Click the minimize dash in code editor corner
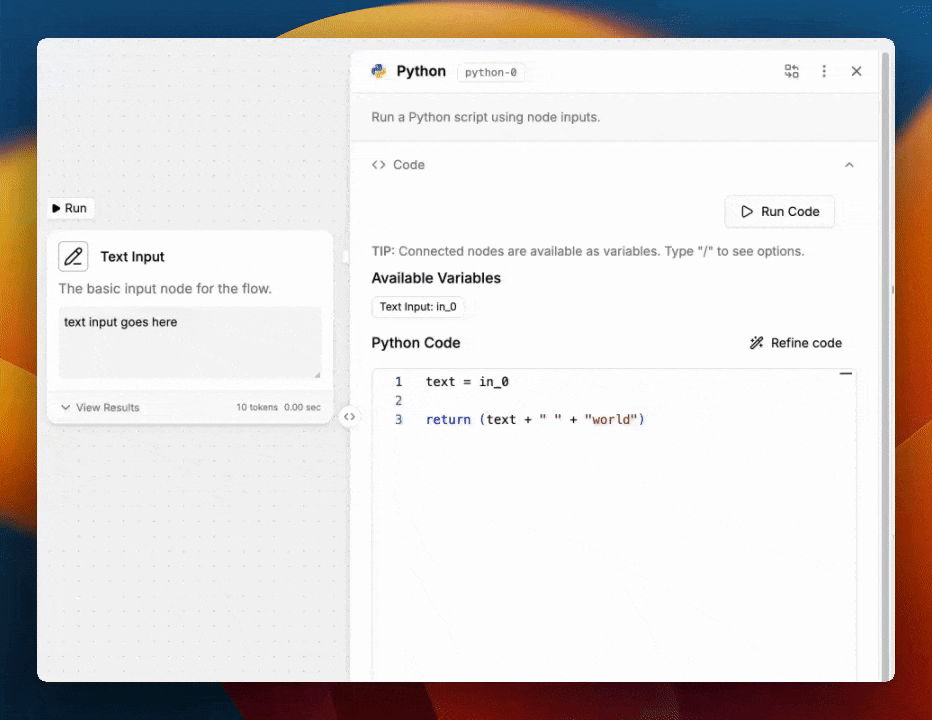932x720 pixels. click(x=846, y=374)
